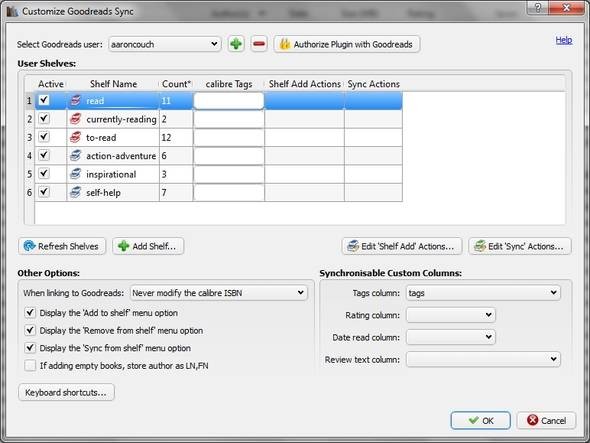Select the 'inspirational' shelf name

pos(111,174)
